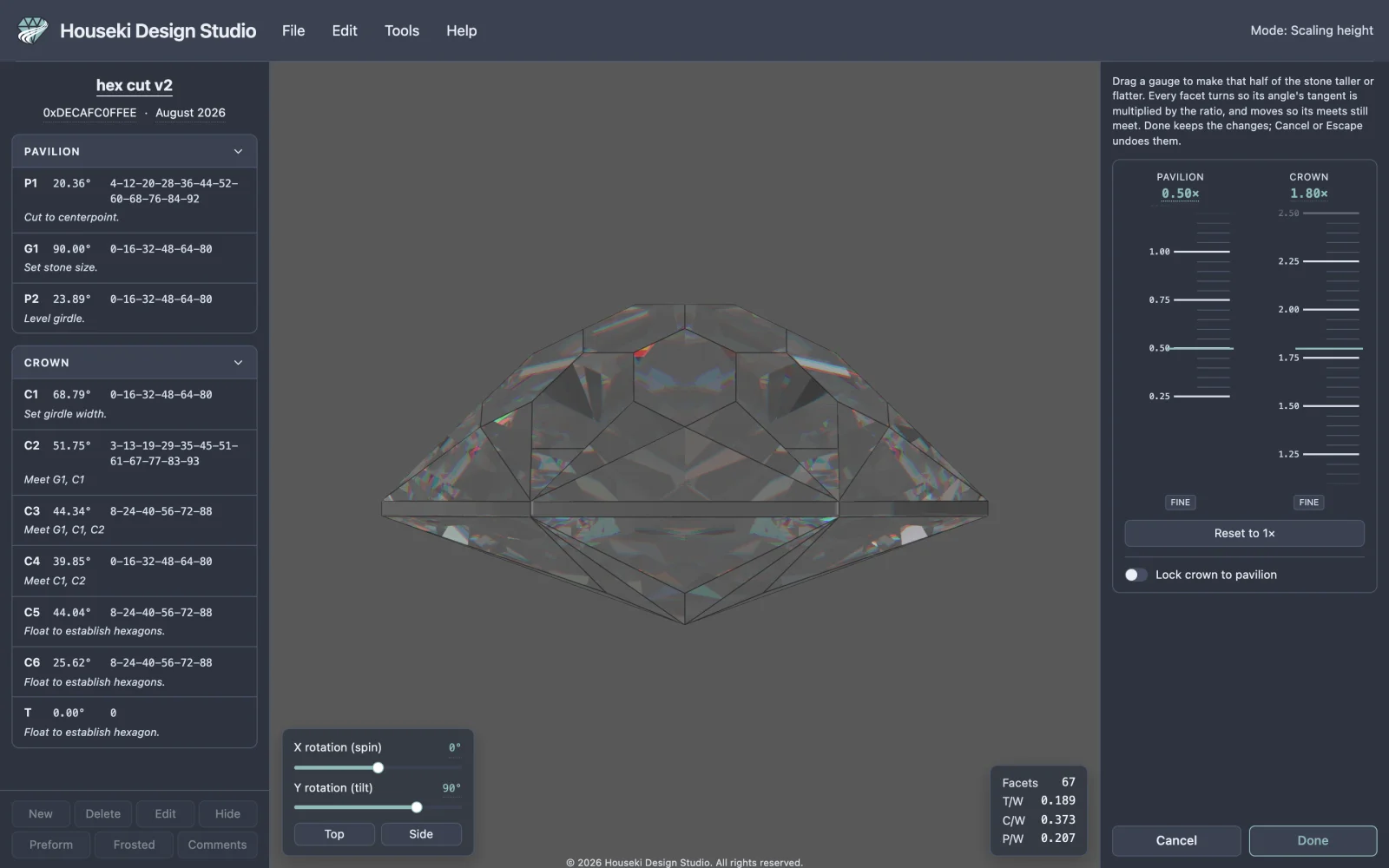Click the Y rotation tilt slider handle
The height and width of the screenshot is (868, 1389).
point(417,807)
